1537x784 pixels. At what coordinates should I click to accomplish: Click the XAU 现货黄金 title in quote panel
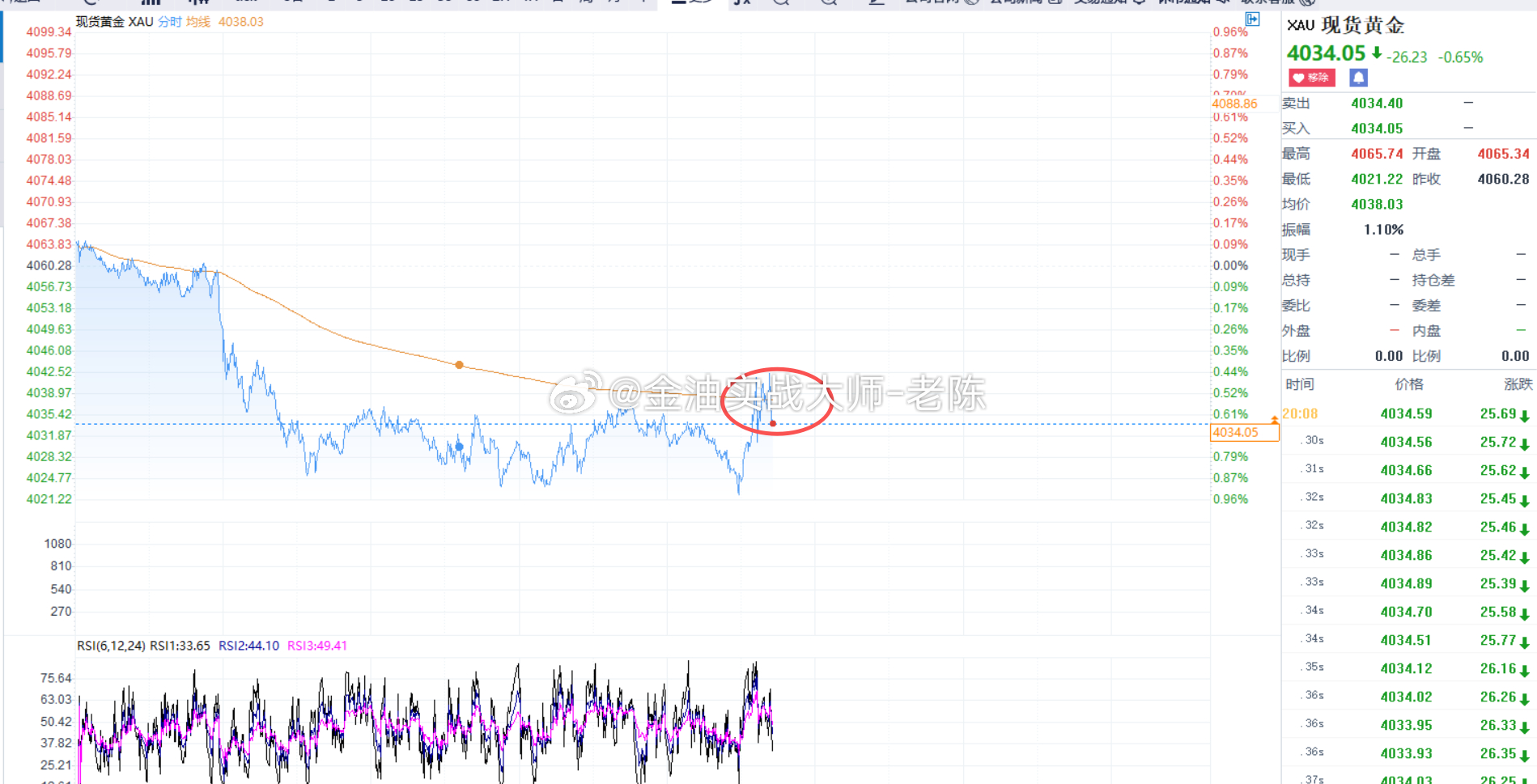tap(1345, 25)
